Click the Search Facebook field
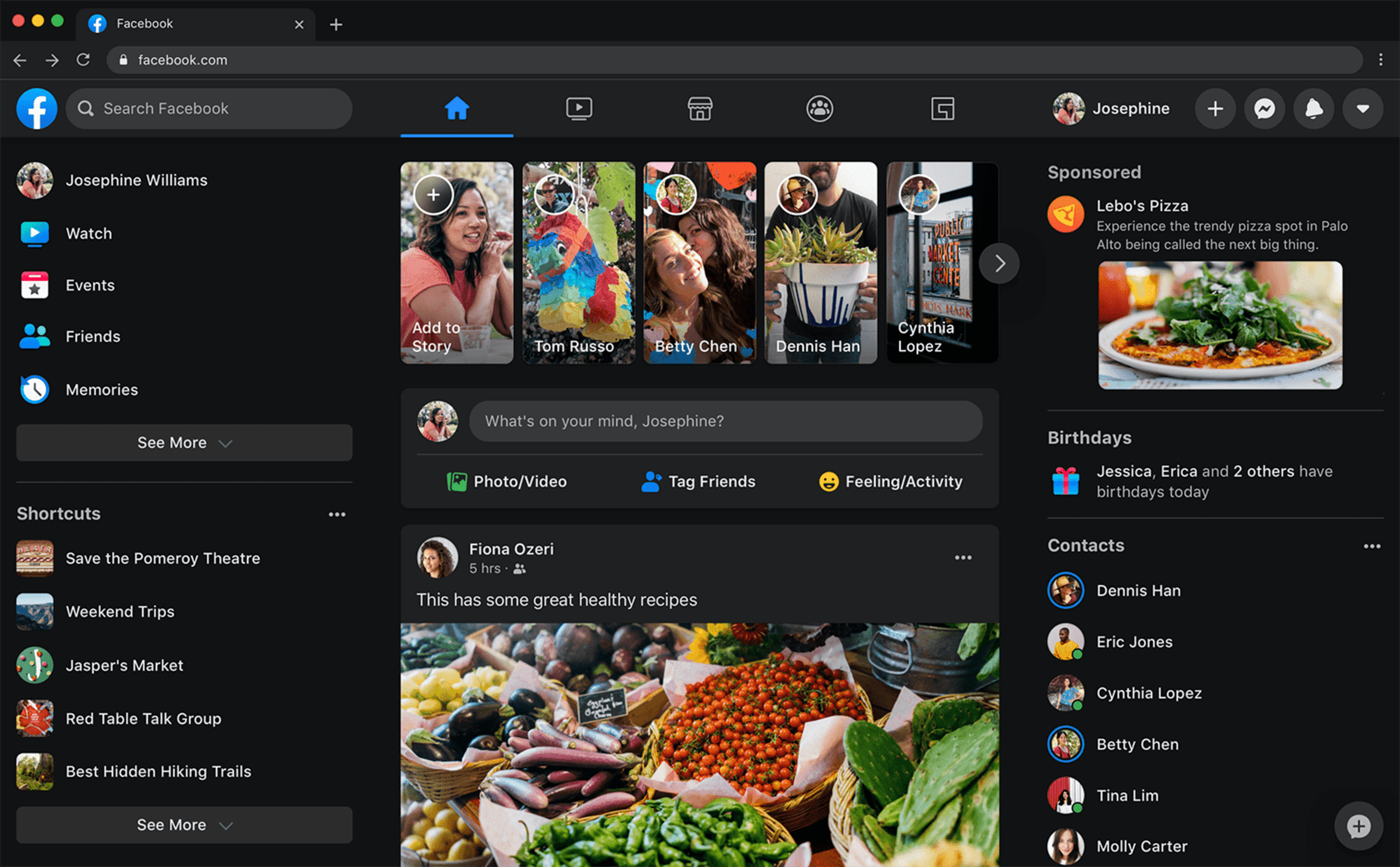 [x=209, y=108]
